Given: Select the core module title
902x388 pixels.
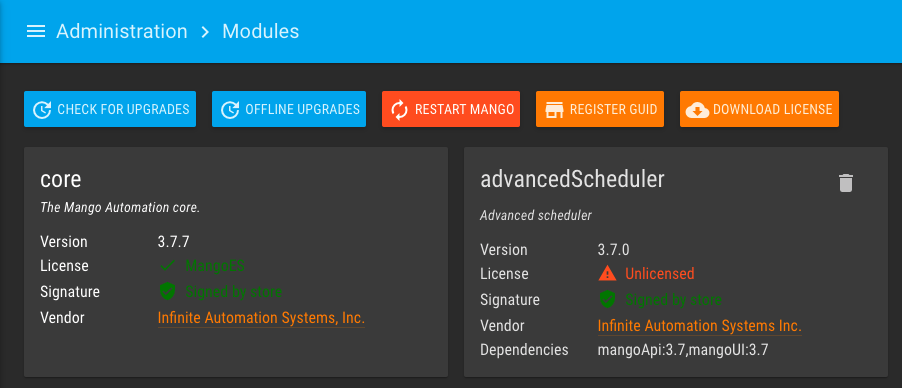Looking at the screenshot, I should 61,180.
